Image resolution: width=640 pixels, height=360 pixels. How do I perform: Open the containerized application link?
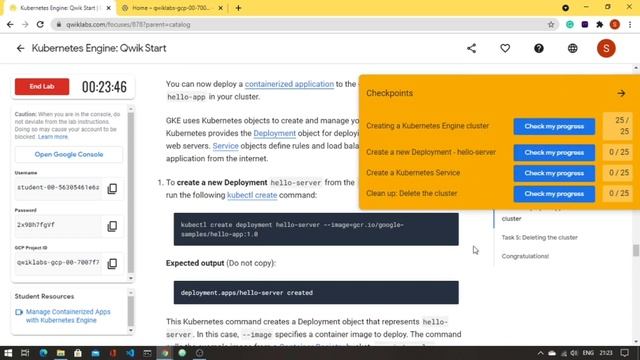[289, 84]
